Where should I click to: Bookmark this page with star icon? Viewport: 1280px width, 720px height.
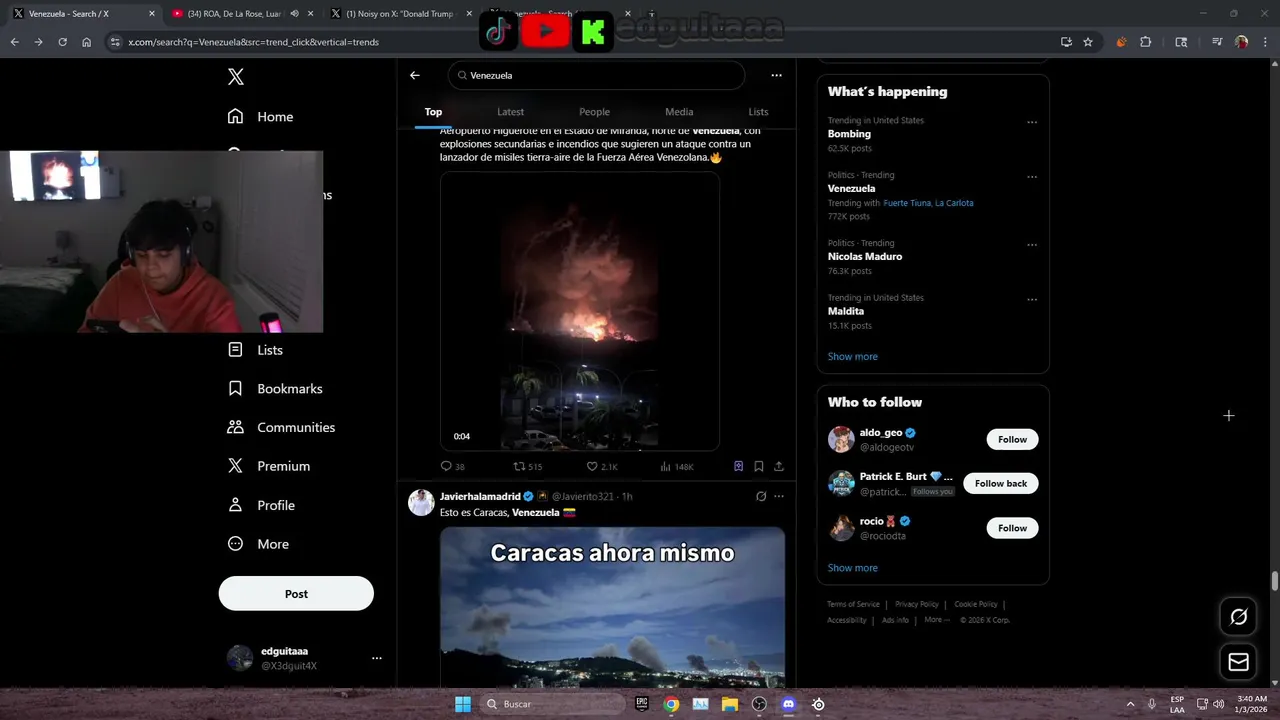[x=1088, y=42]
